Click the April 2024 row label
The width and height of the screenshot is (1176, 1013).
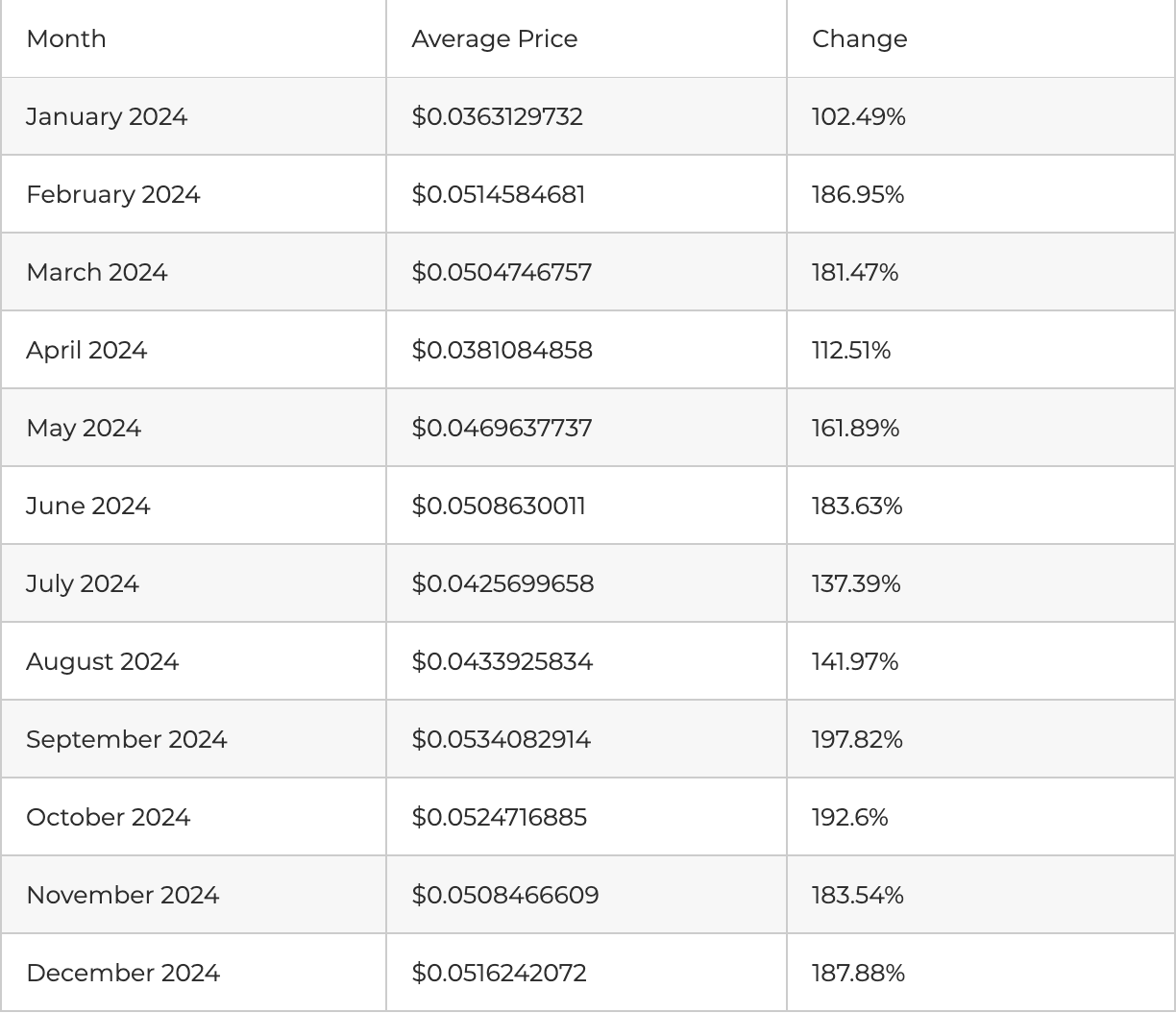[86, 350]
